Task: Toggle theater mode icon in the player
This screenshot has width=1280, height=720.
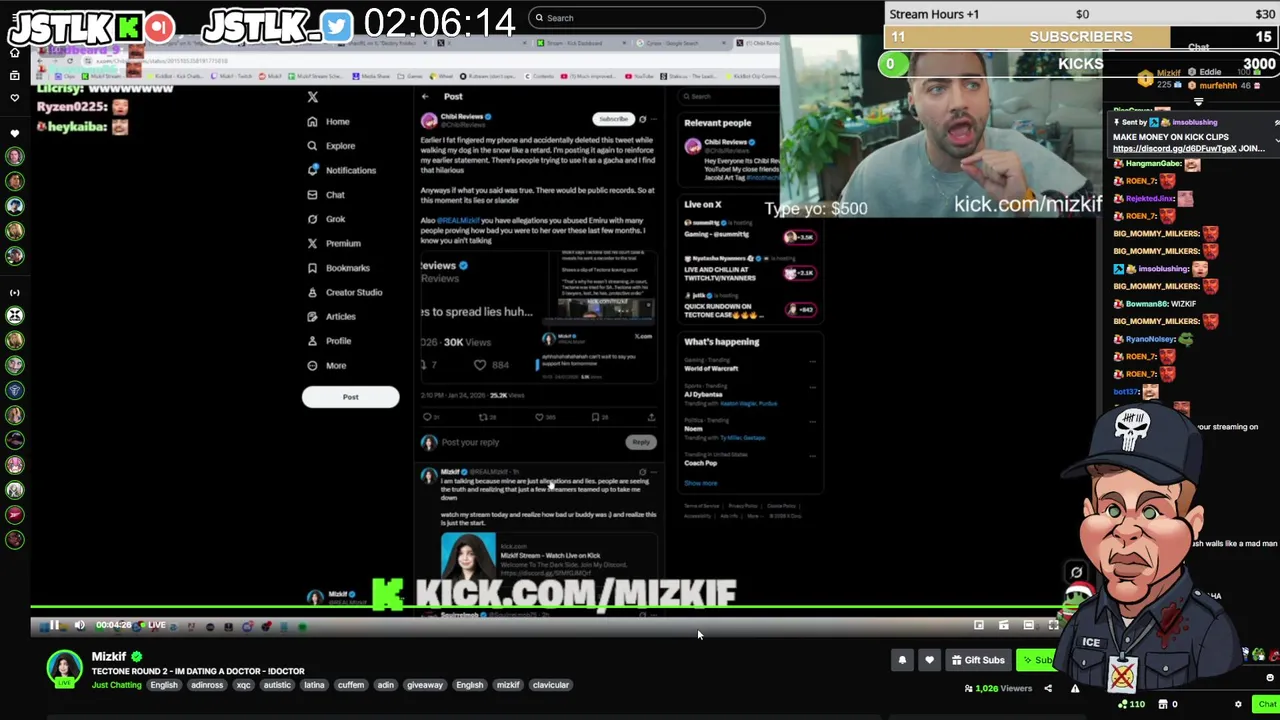Action: point(1028,625)
